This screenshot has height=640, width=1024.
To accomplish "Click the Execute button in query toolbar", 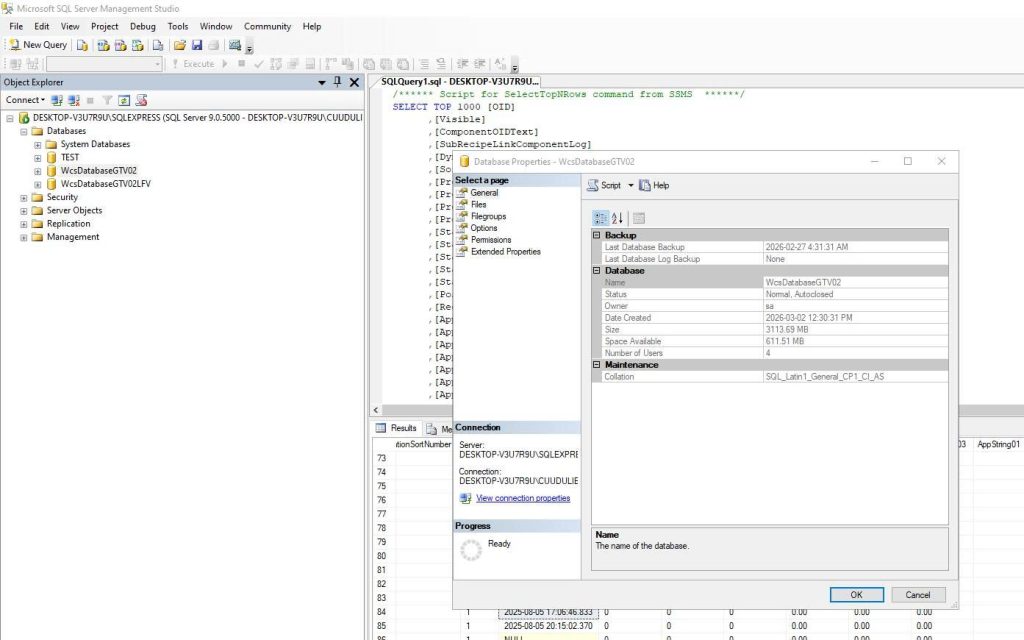I will (193, 63).
